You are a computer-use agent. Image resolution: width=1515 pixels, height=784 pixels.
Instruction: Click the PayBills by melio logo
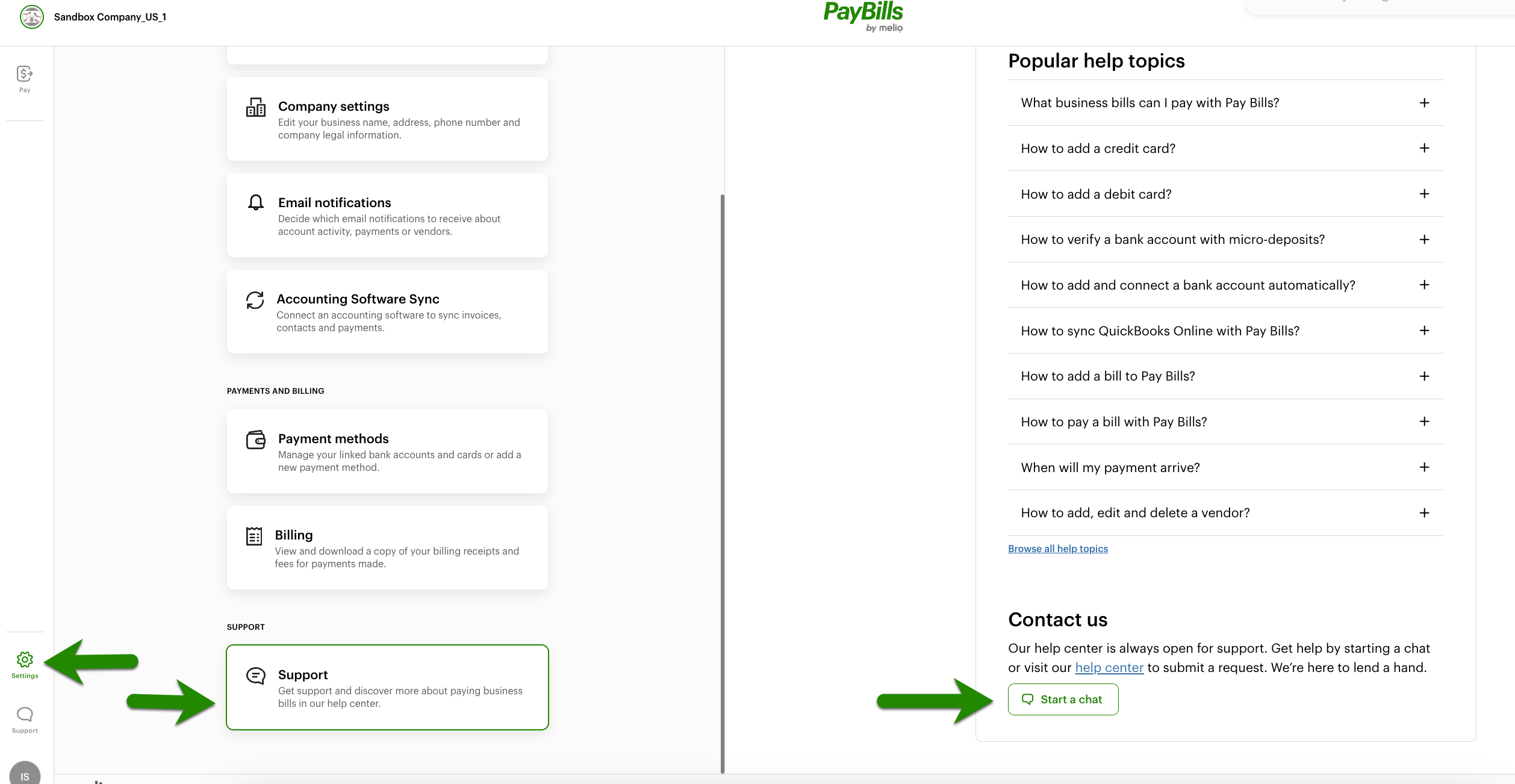(863, 16)
